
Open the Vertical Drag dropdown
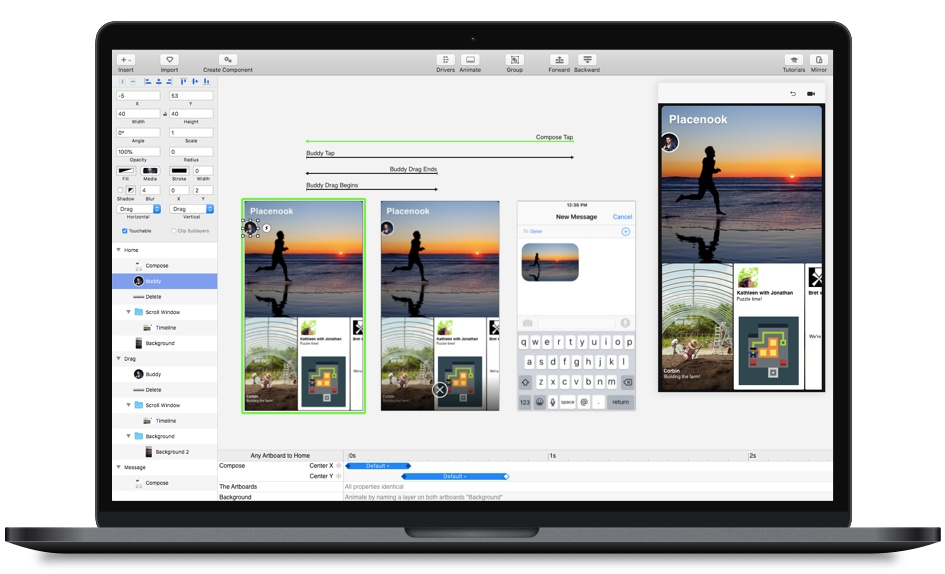[192, 209]
